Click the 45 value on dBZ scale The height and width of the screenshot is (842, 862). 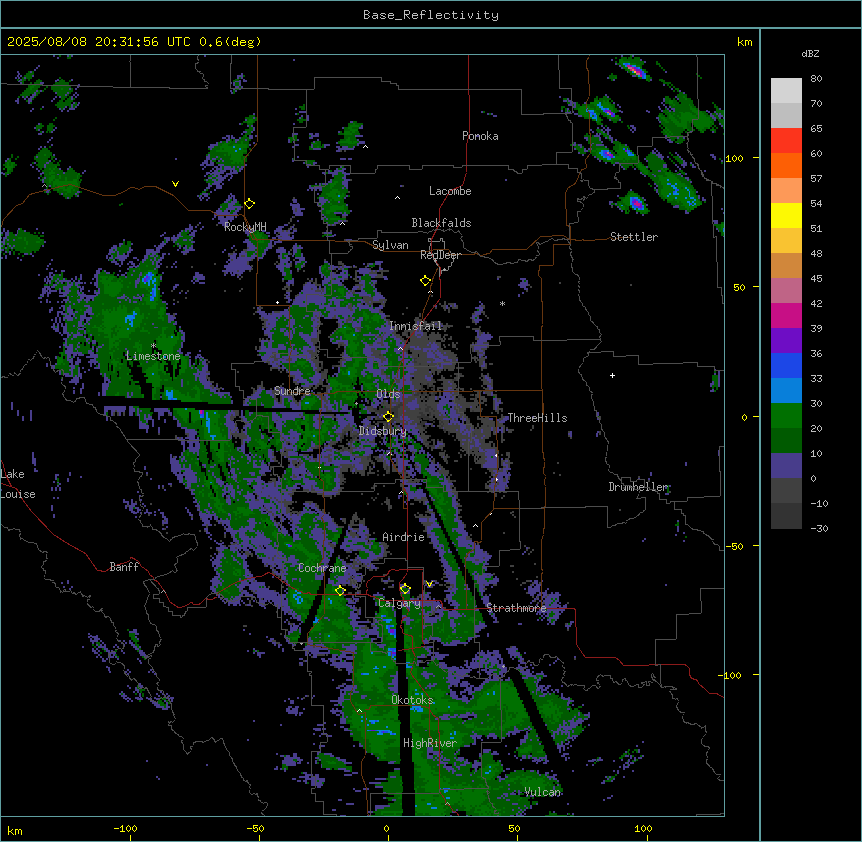816,279
